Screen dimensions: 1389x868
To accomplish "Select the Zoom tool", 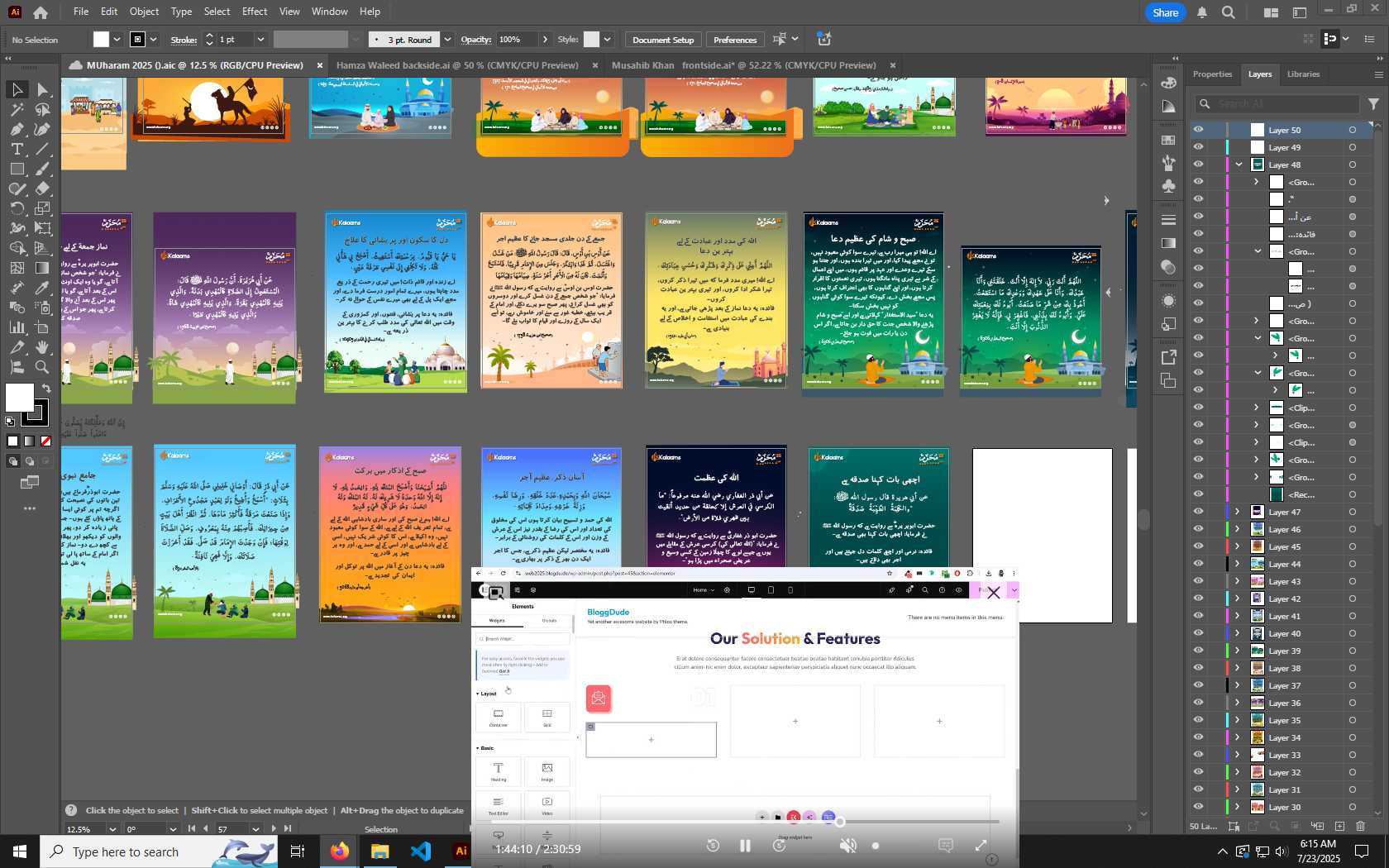I will 43,367.
